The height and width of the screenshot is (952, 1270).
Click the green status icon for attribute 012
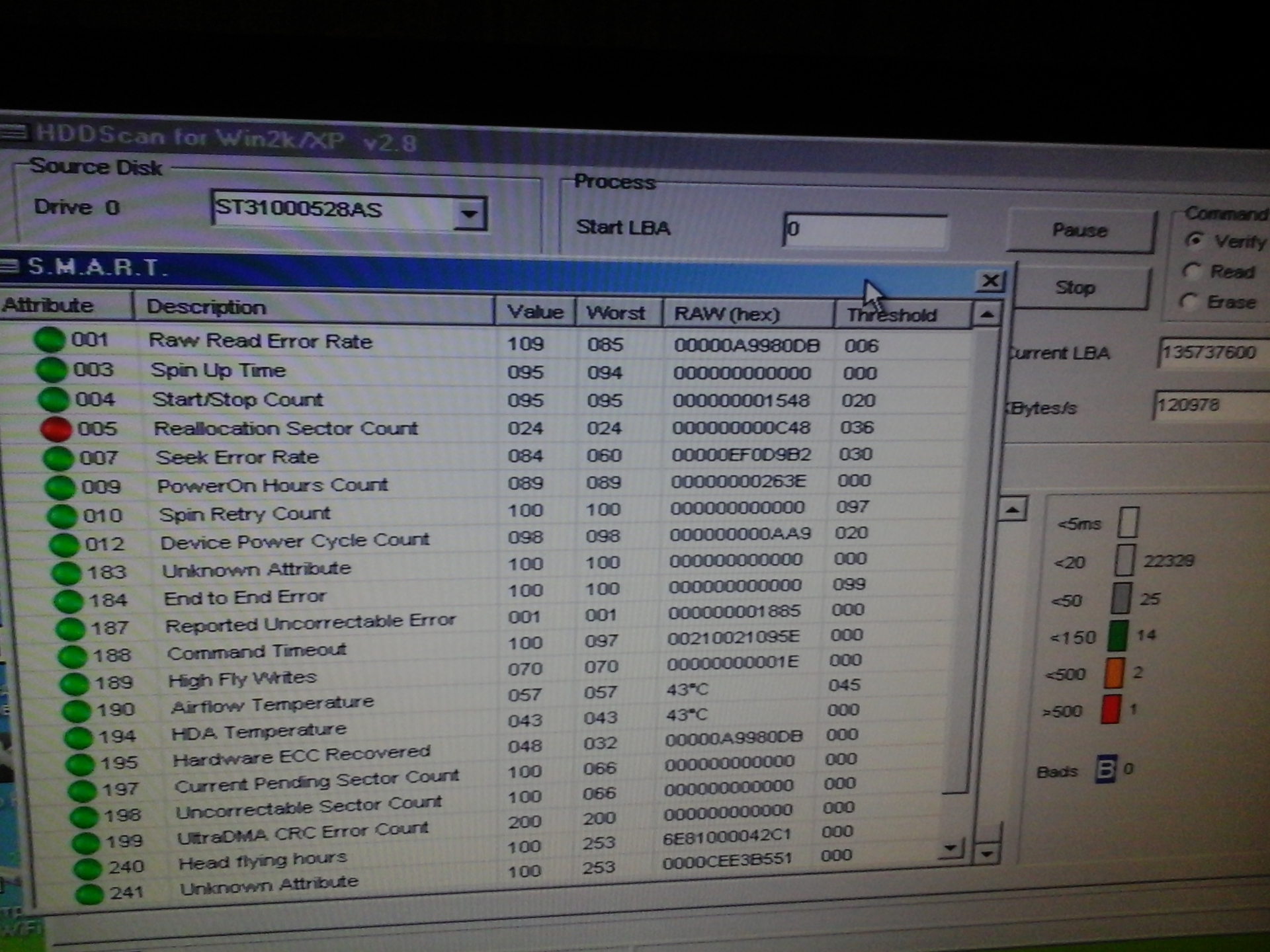click(x=65, y=545)
